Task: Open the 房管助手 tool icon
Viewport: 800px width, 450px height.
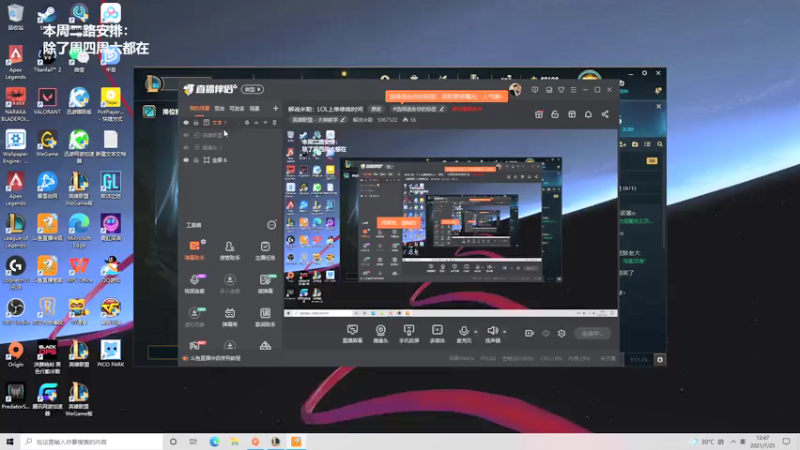Action: point(230,251)
